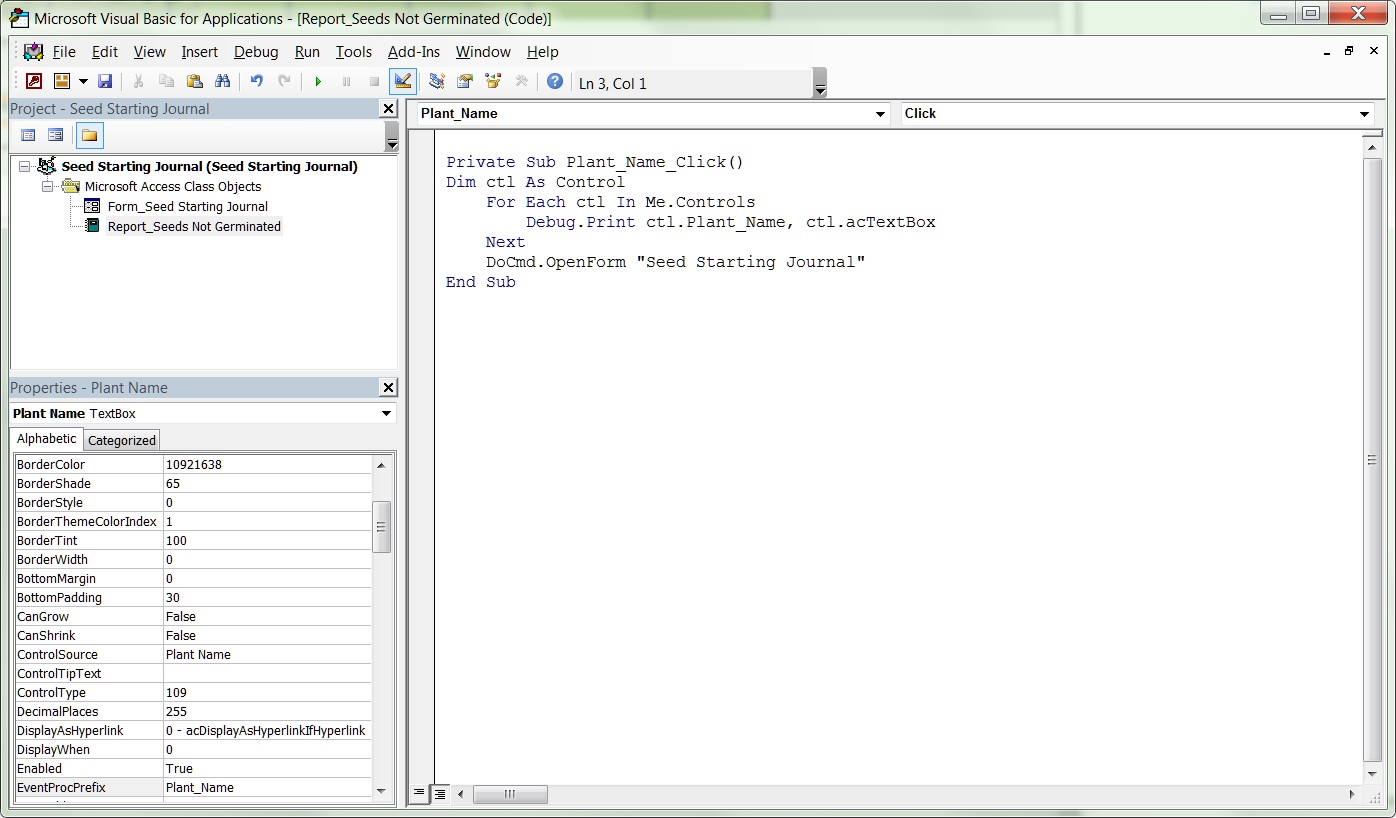Click the code editor horizontal scrollbar thumb
Viewport: 1396px width, 818px height.
click(x=510, y=794)
